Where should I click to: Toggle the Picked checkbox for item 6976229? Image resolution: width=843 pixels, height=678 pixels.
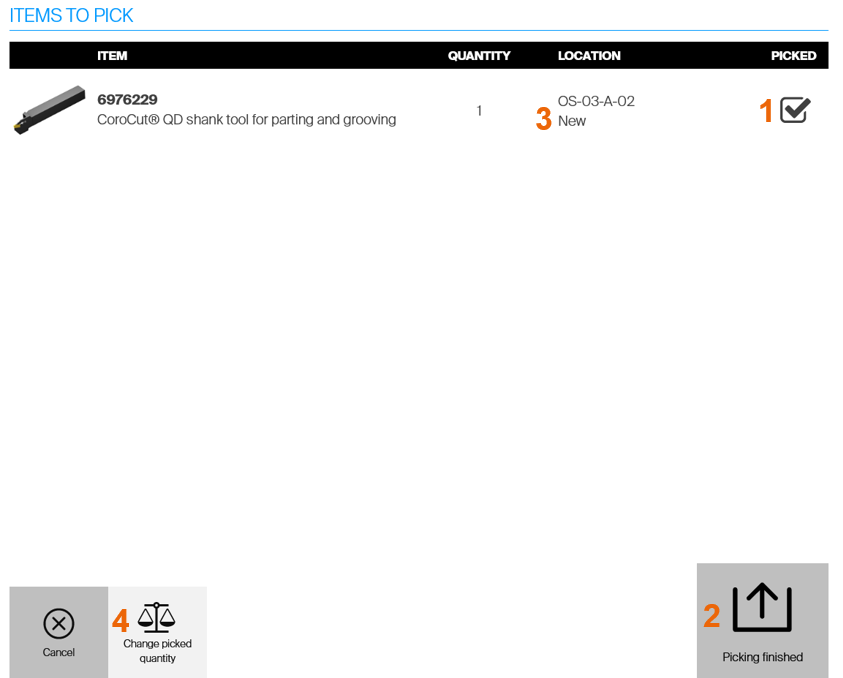[795, 110]
